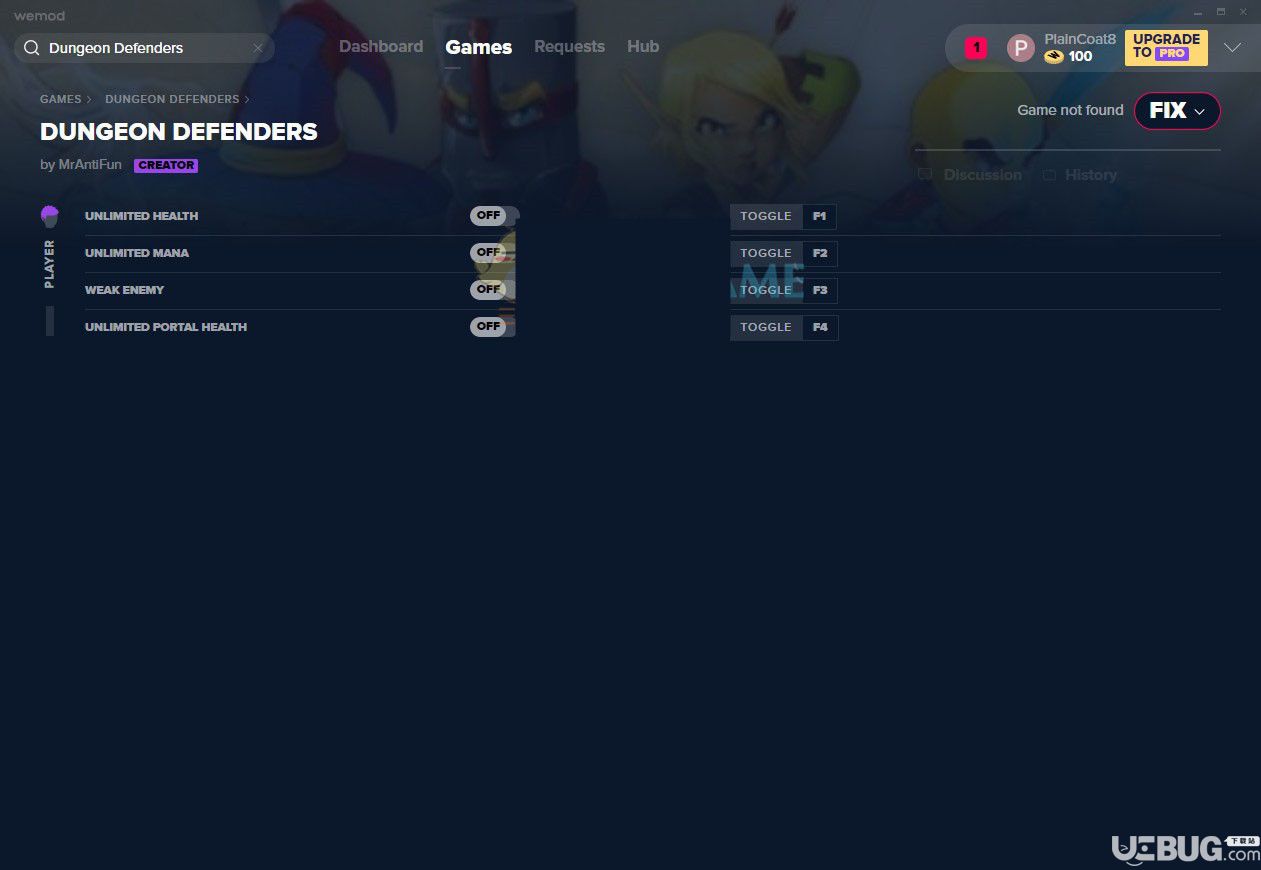Click the Game not found status text
Image resolution: width=1261 pixels, height=870 pixels.
pyautogui.click(x=1070, y=110)
